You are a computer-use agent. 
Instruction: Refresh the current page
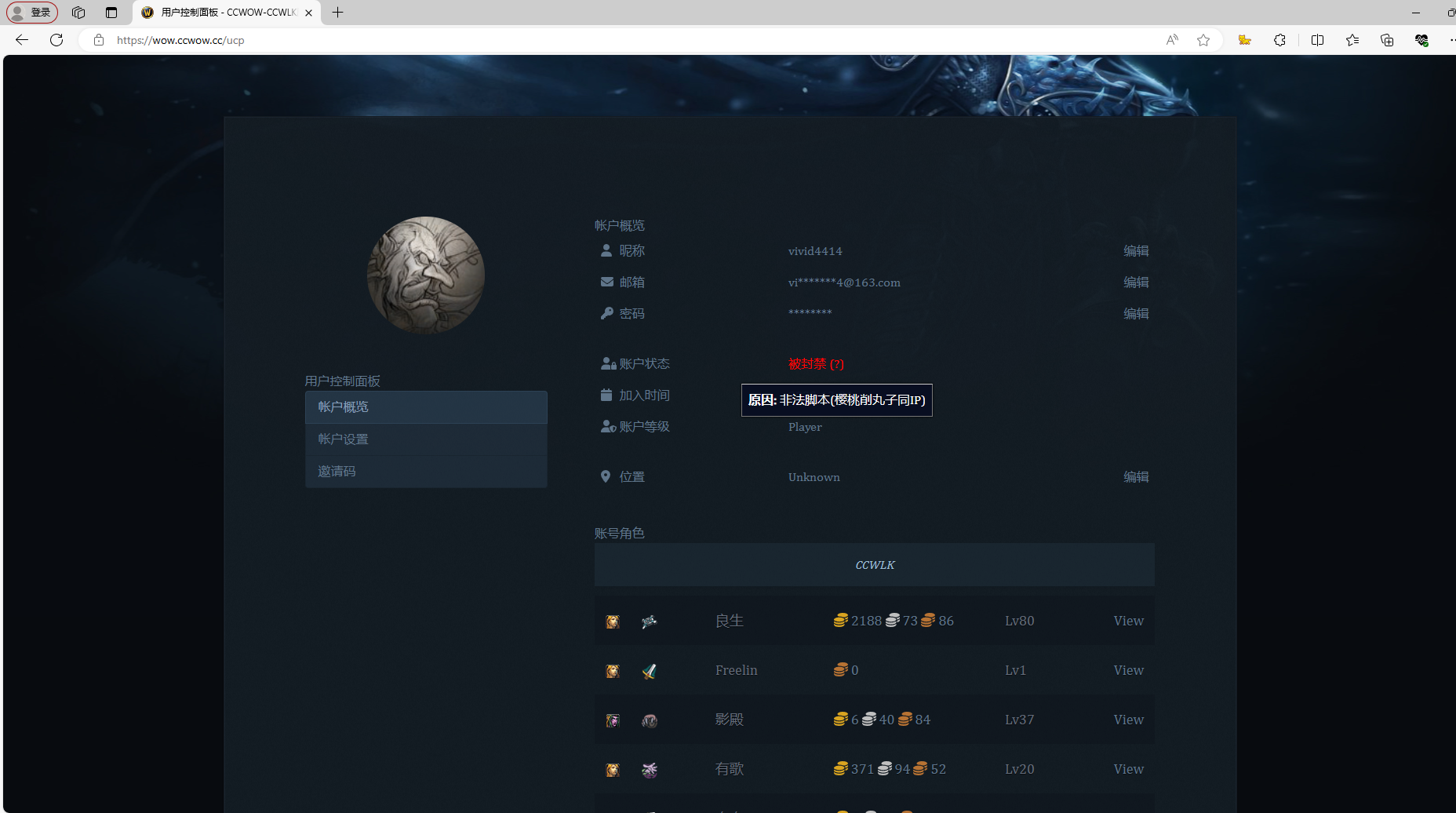[x=56, y=40]
